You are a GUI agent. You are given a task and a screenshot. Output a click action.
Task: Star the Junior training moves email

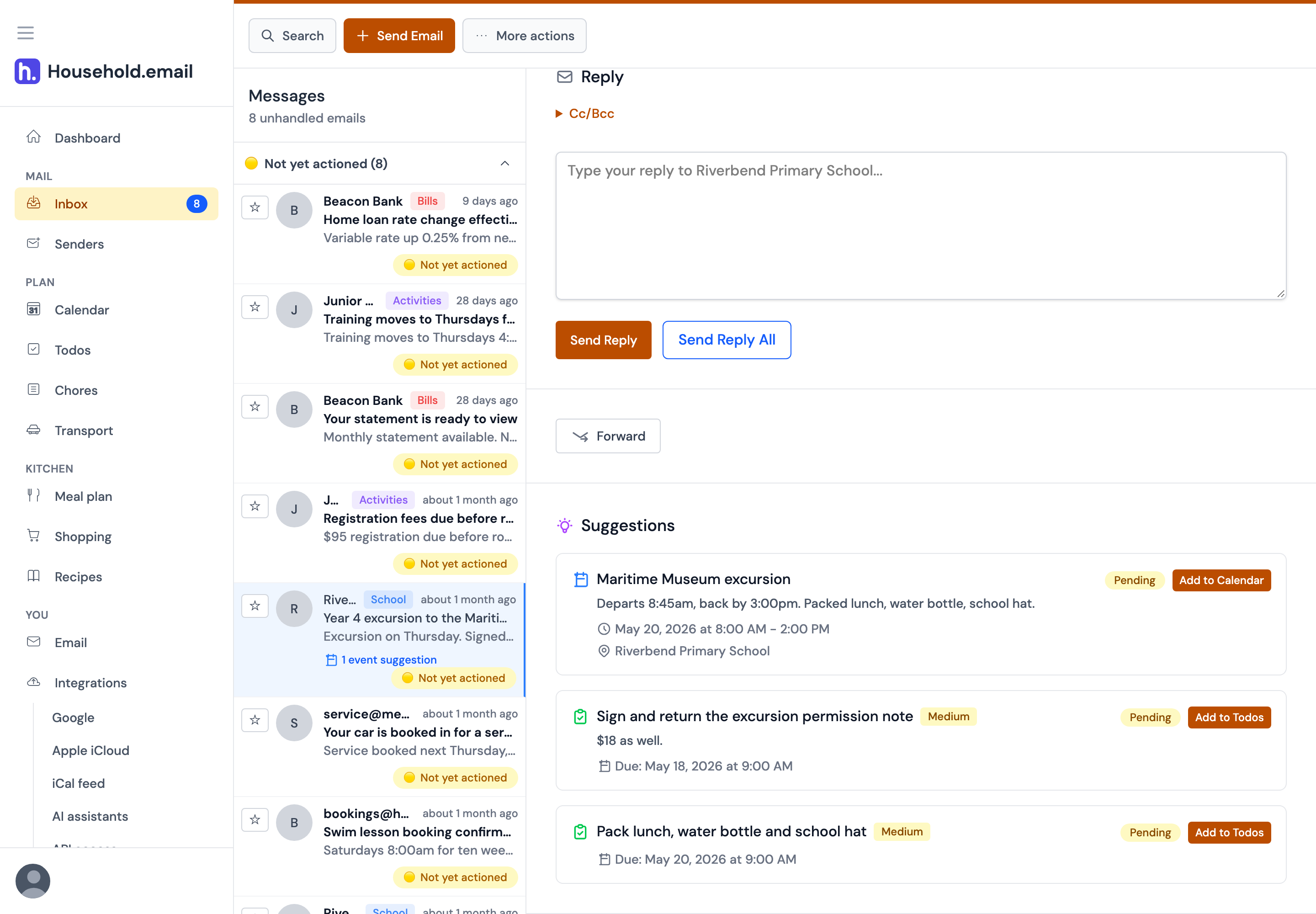255,307
